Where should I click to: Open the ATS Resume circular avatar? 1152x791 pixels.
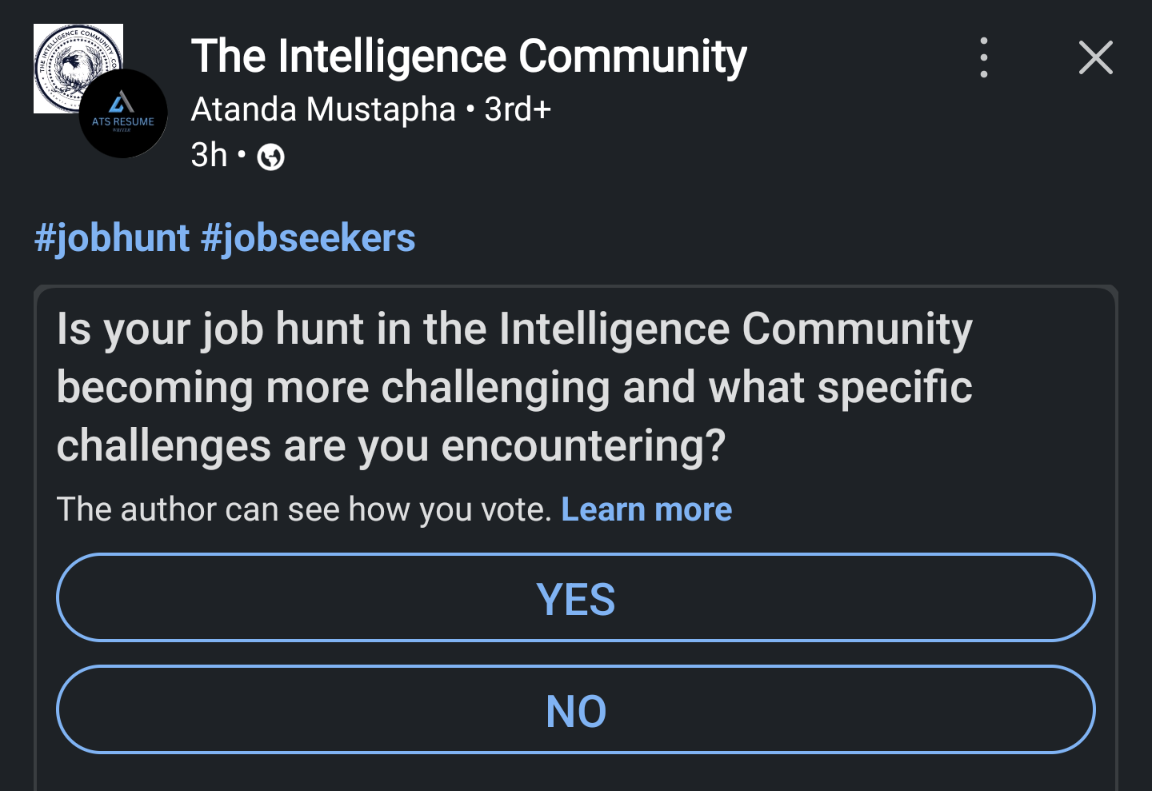tap(123, 114)
